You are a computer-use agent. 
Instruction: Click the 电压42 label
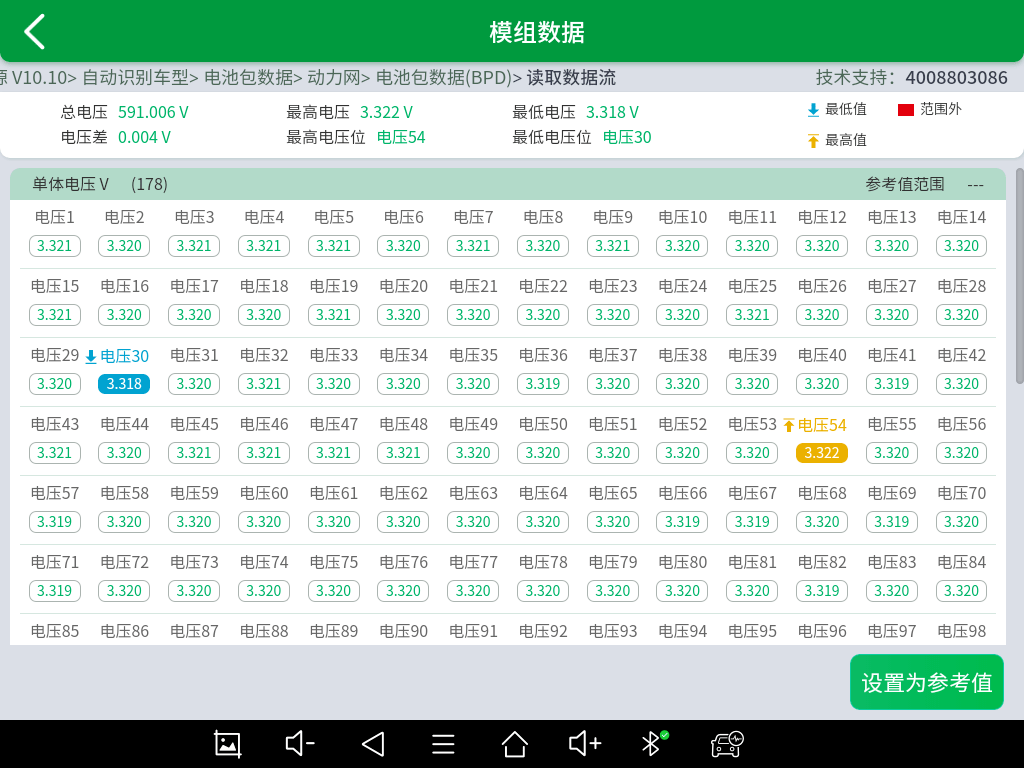961,356
